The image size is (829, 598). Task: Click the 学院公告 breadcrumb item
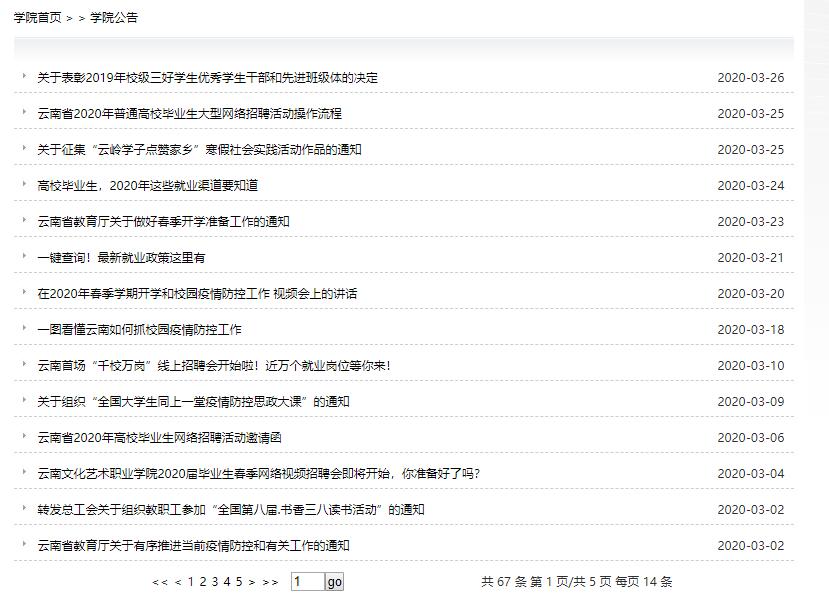(114, 17)
